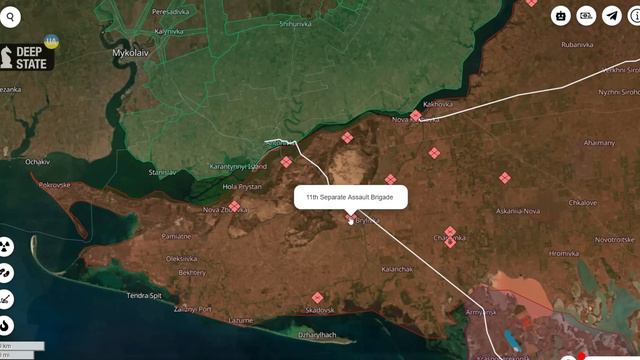Toggle the fire flame layer button
The width and height of the screenshot is (640, 360).
tap(6, 326)
